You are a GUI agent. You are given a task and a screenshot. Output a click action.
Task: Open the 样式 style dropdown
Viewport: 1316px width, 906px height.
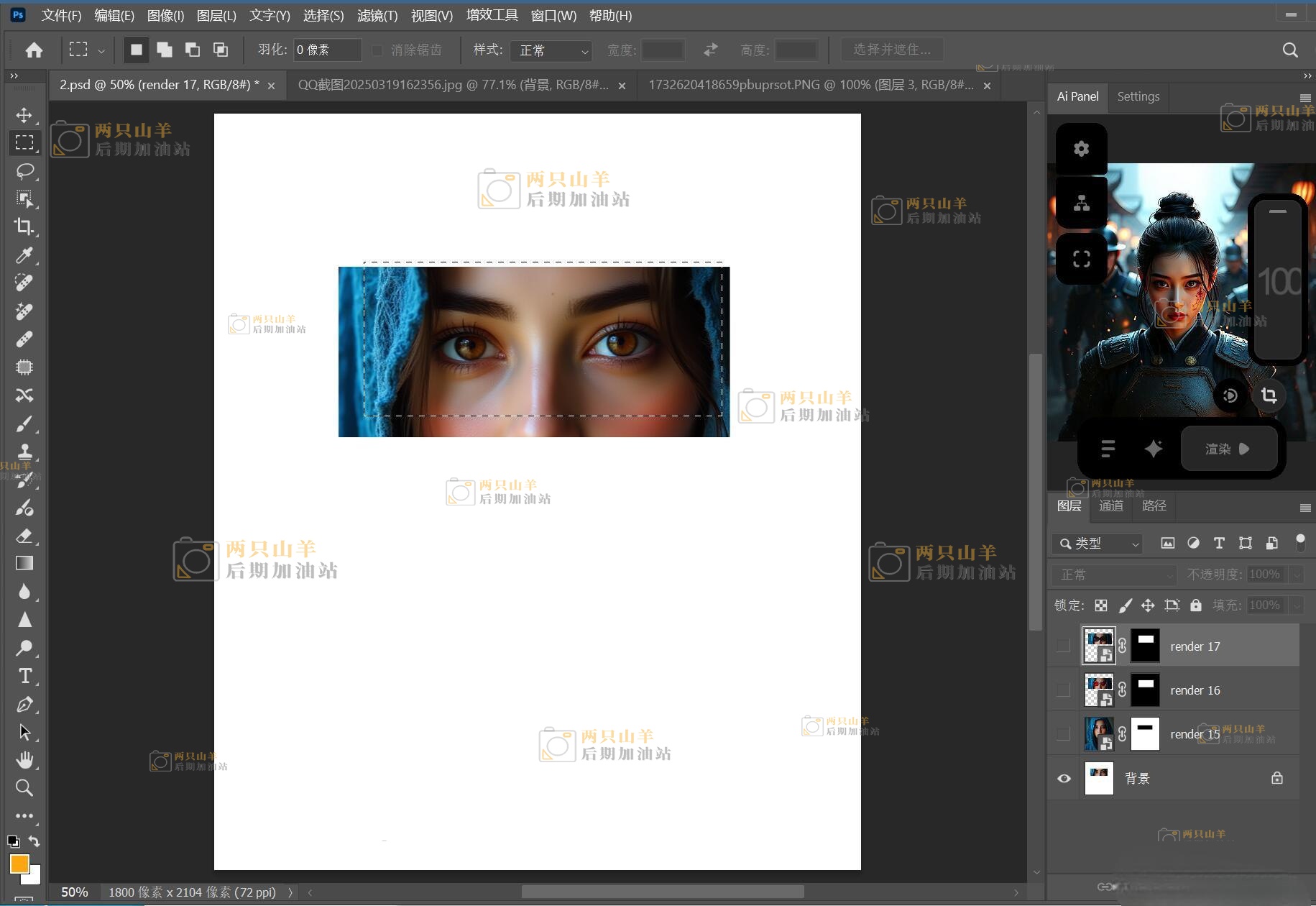click(551, 50)
